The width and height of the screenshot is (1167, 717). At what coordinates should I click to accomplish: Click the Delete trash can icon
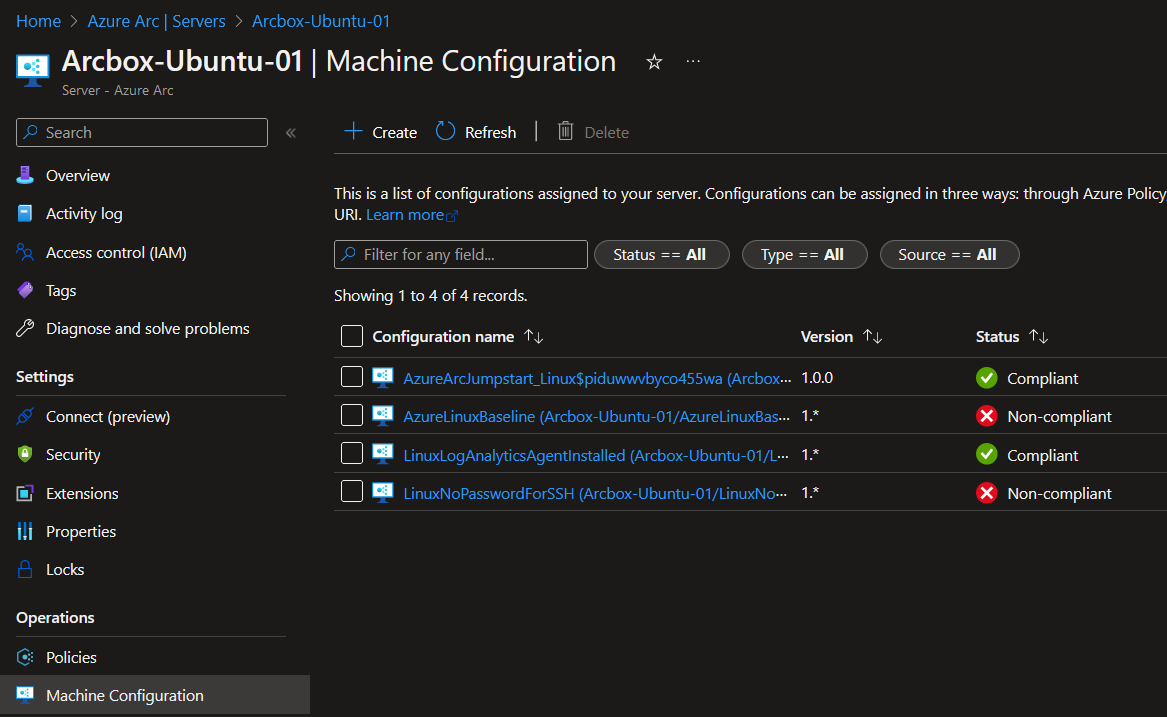[x=566, y=131]
